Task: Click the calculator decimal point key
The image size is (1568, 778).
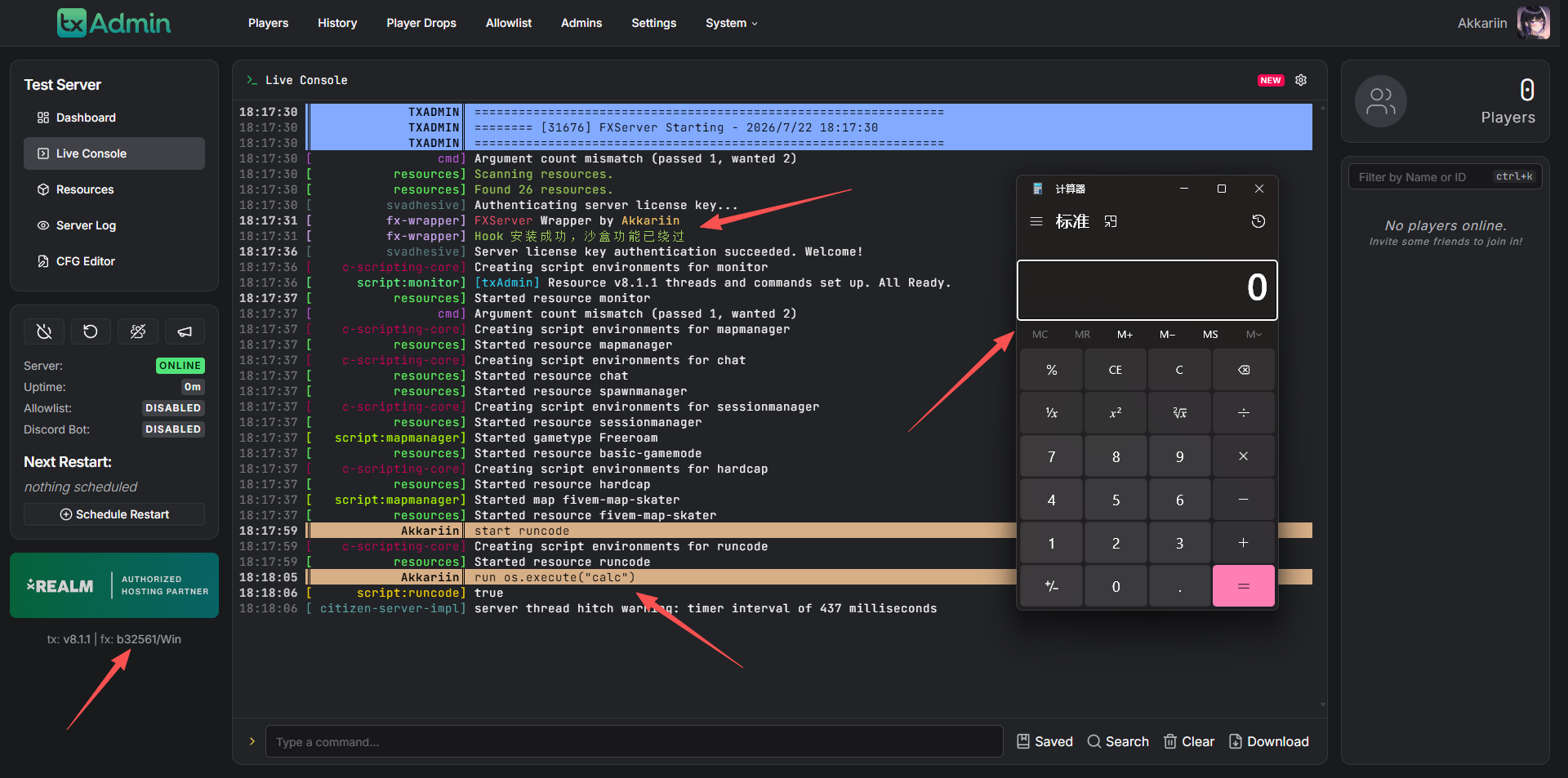Action: pos(1179,586)
